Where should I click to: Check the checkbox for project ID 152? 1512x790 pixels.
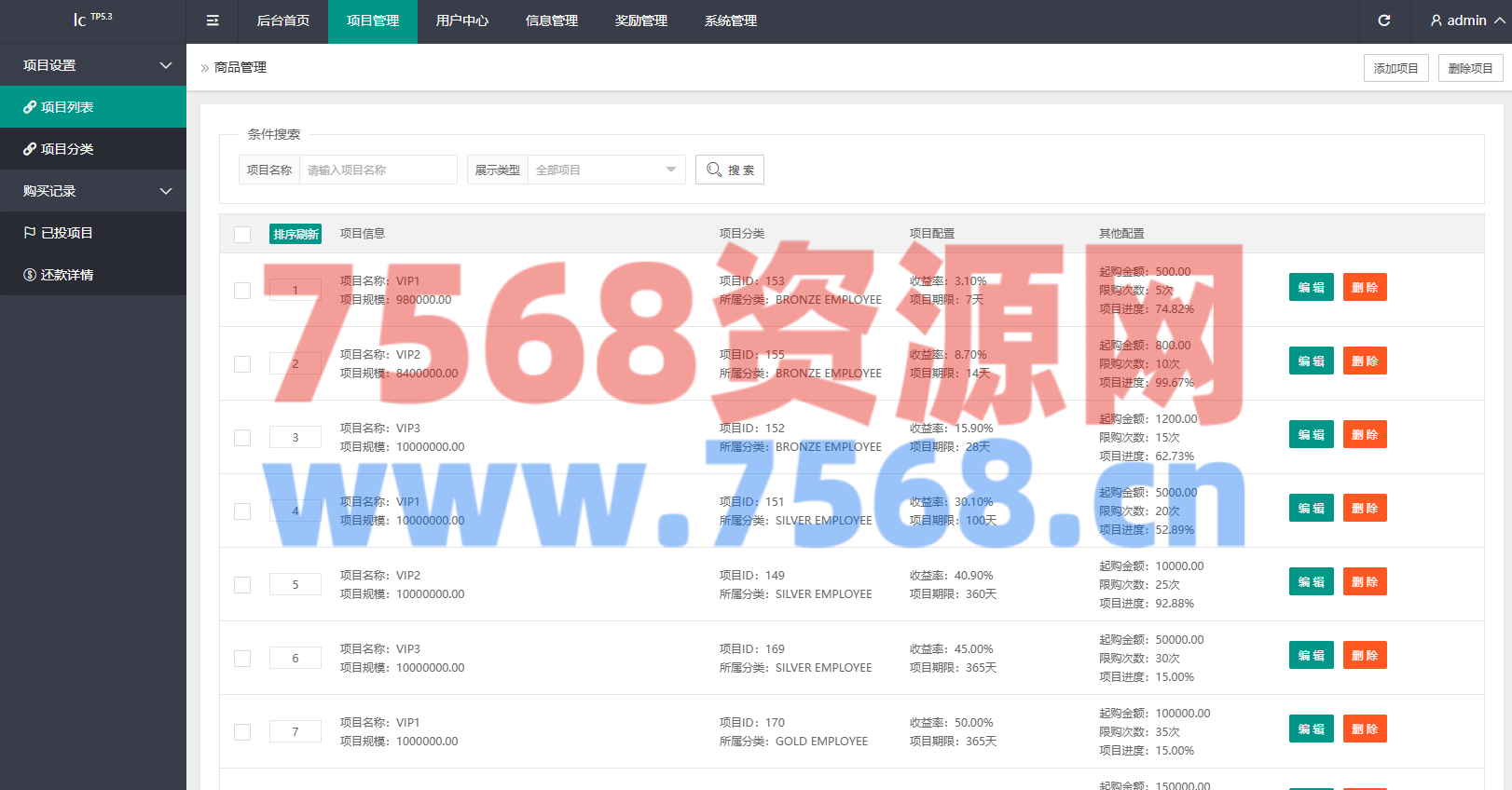point(242,438)
